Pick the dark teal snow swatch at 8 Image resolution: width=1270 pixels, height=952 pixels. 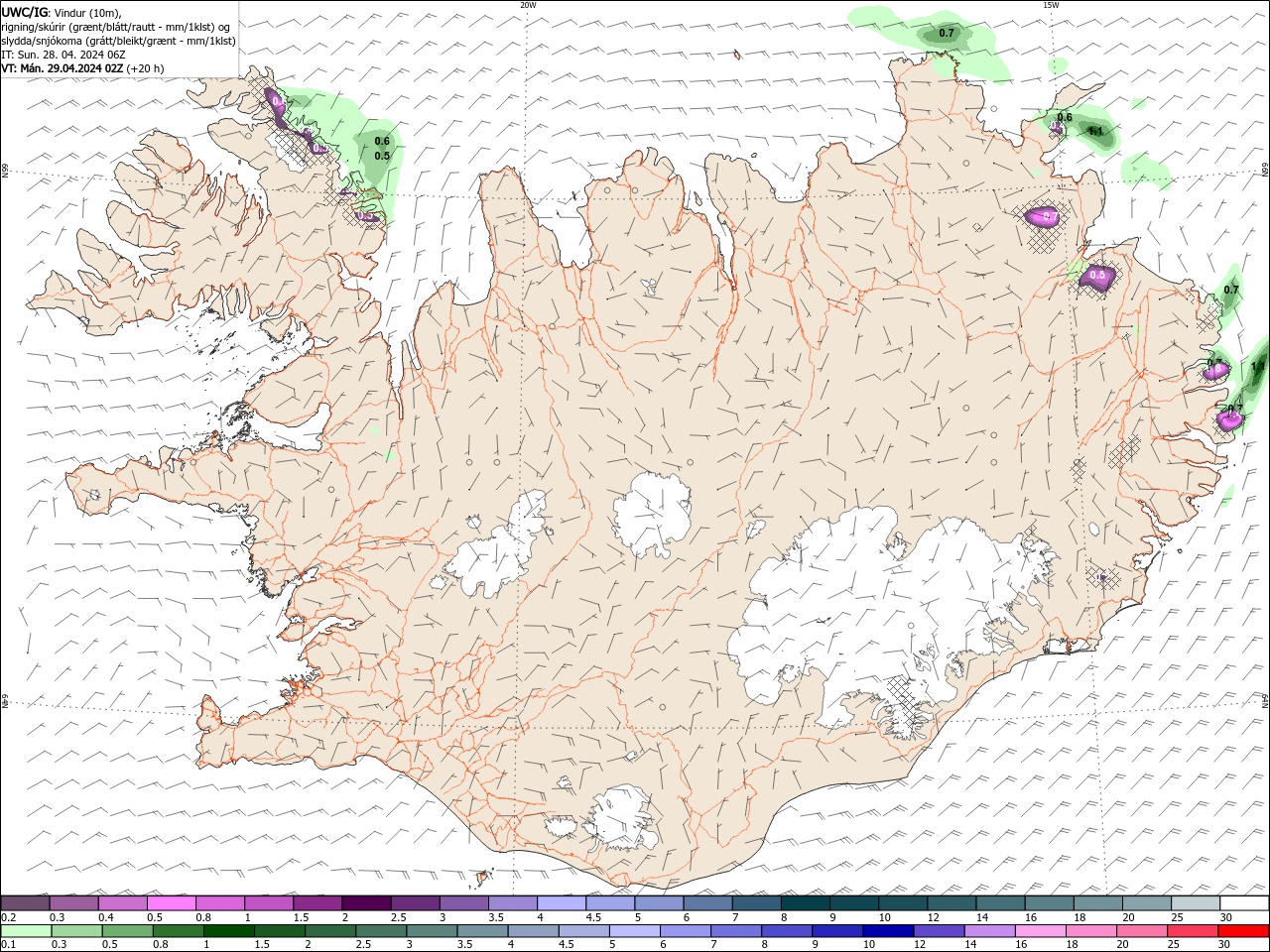point(804,903)
